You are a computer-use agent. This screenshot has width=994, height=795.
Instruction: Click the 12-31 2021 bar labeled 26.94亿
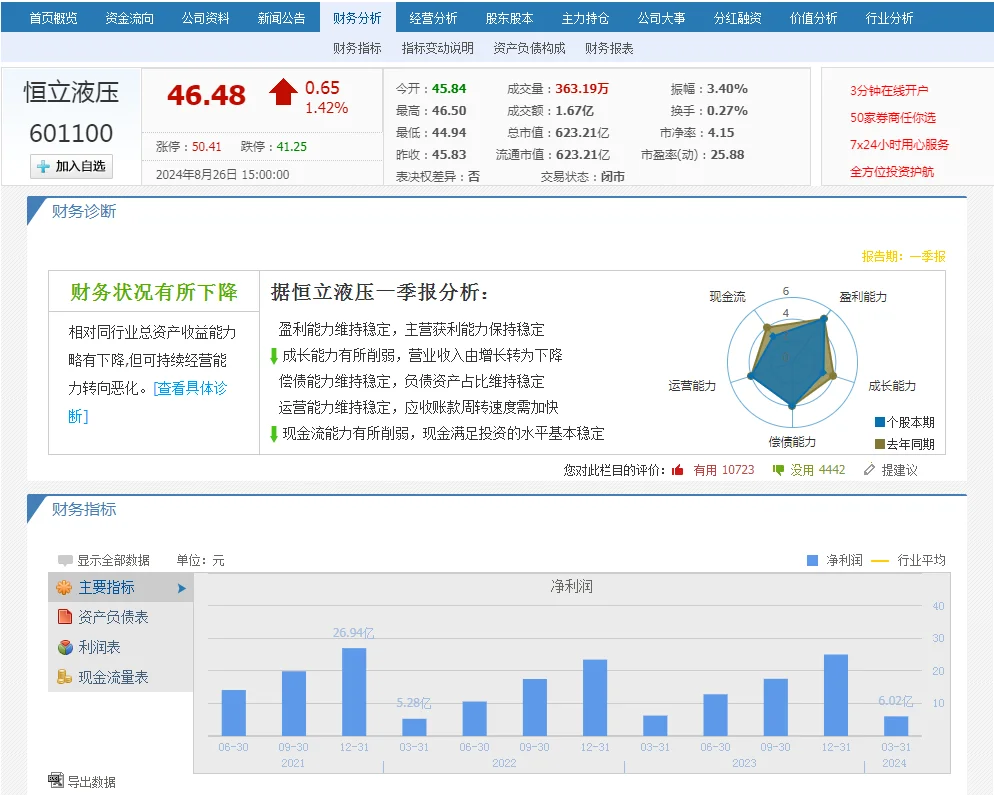pyautogui.click(x=354, y=692)
